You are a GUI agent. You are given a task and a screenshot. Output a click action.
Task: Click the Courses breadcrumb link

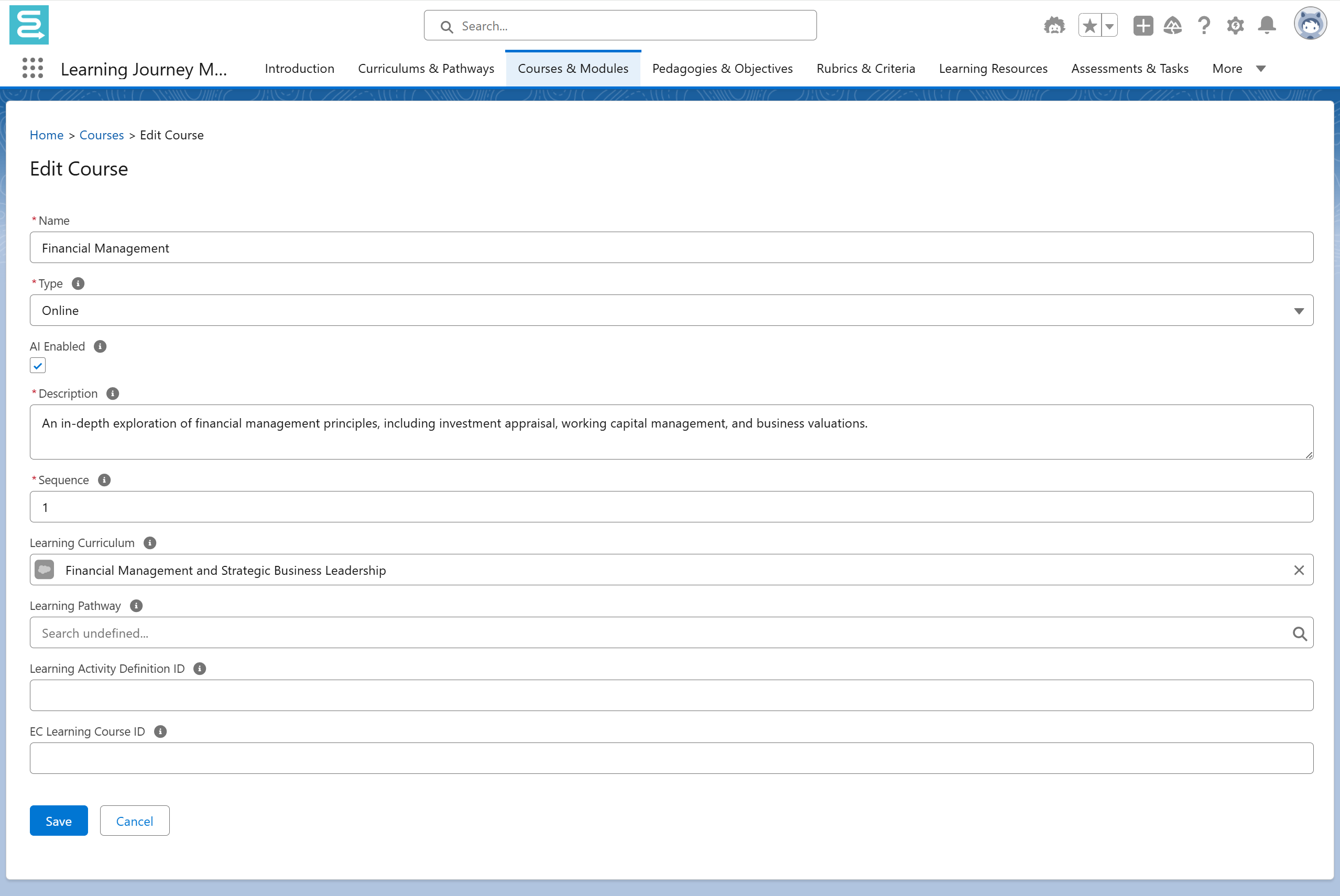click(101, 135)
